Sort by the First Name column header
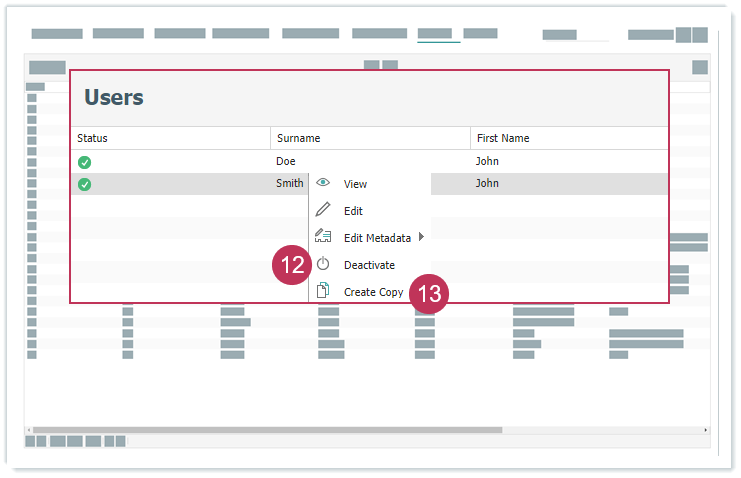 pyautogui.click(x=503, y=138)
